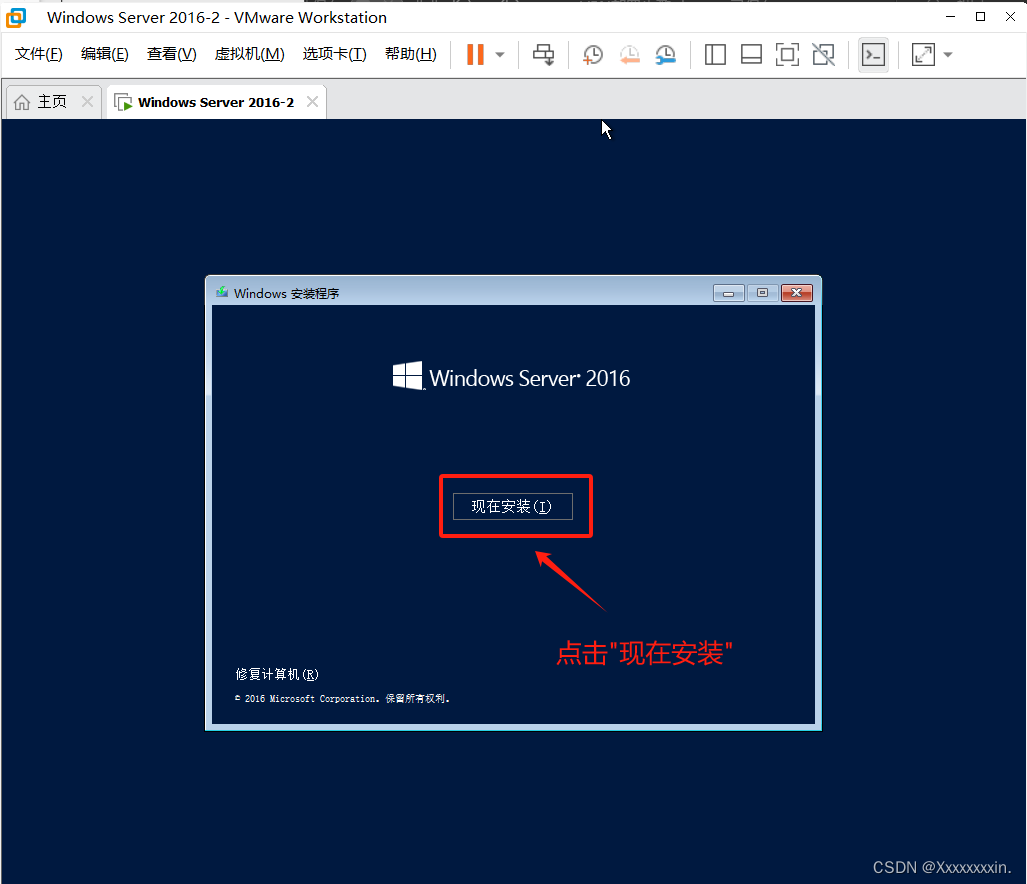Open the 帮助(H) menu
Screen dimensions: 1027x884
coord(411,54)
